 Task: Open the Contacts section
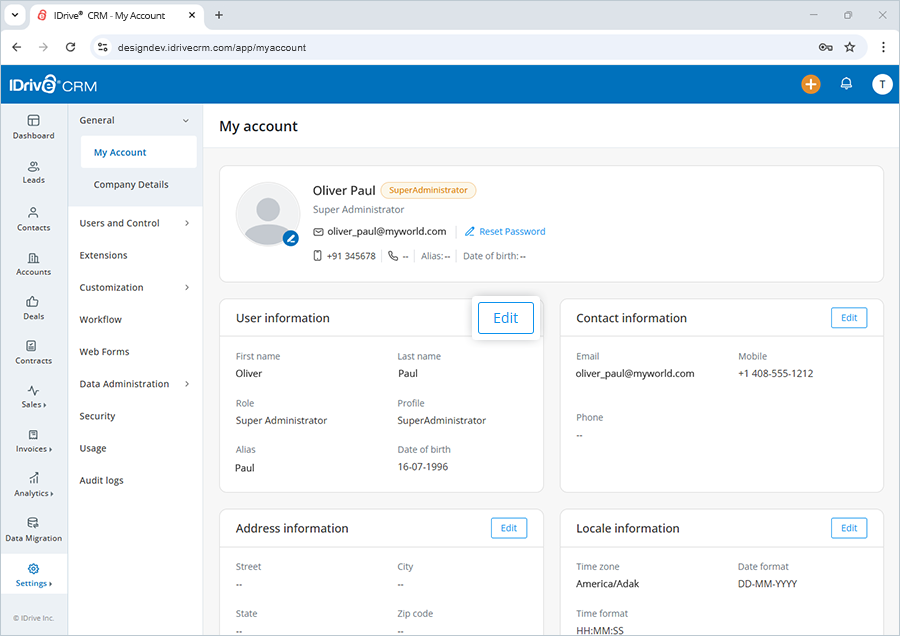(x=33, y=220)
